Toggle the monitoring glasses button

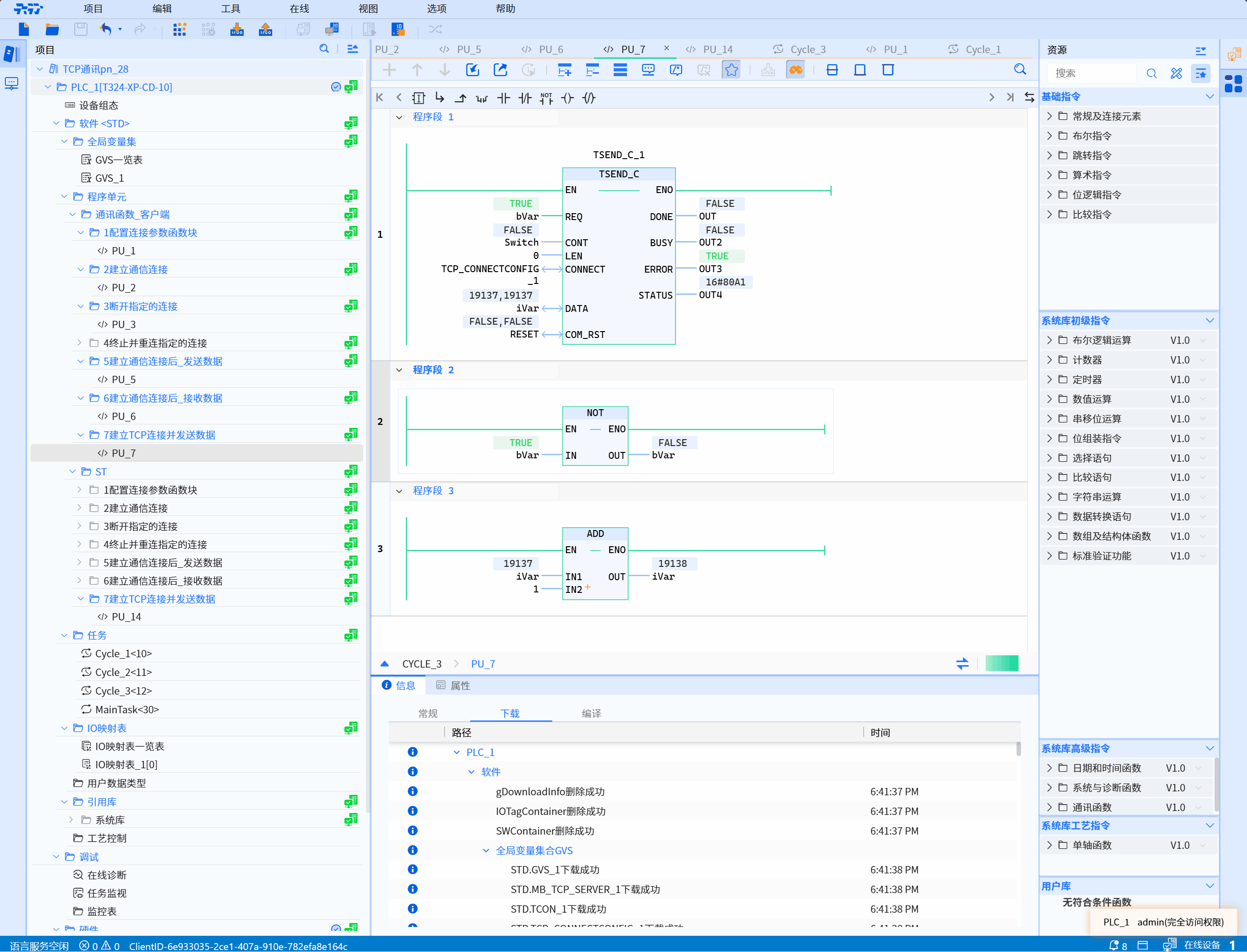pos(796,70)
